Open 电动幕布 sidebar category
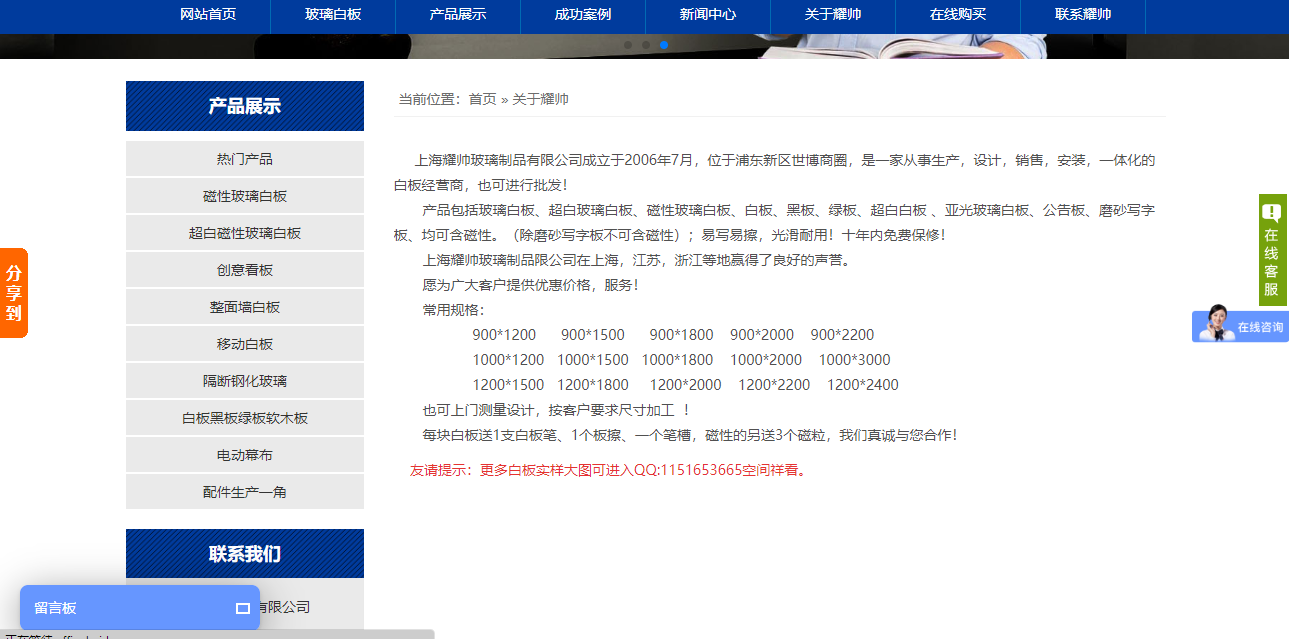 tap(245, 455)
